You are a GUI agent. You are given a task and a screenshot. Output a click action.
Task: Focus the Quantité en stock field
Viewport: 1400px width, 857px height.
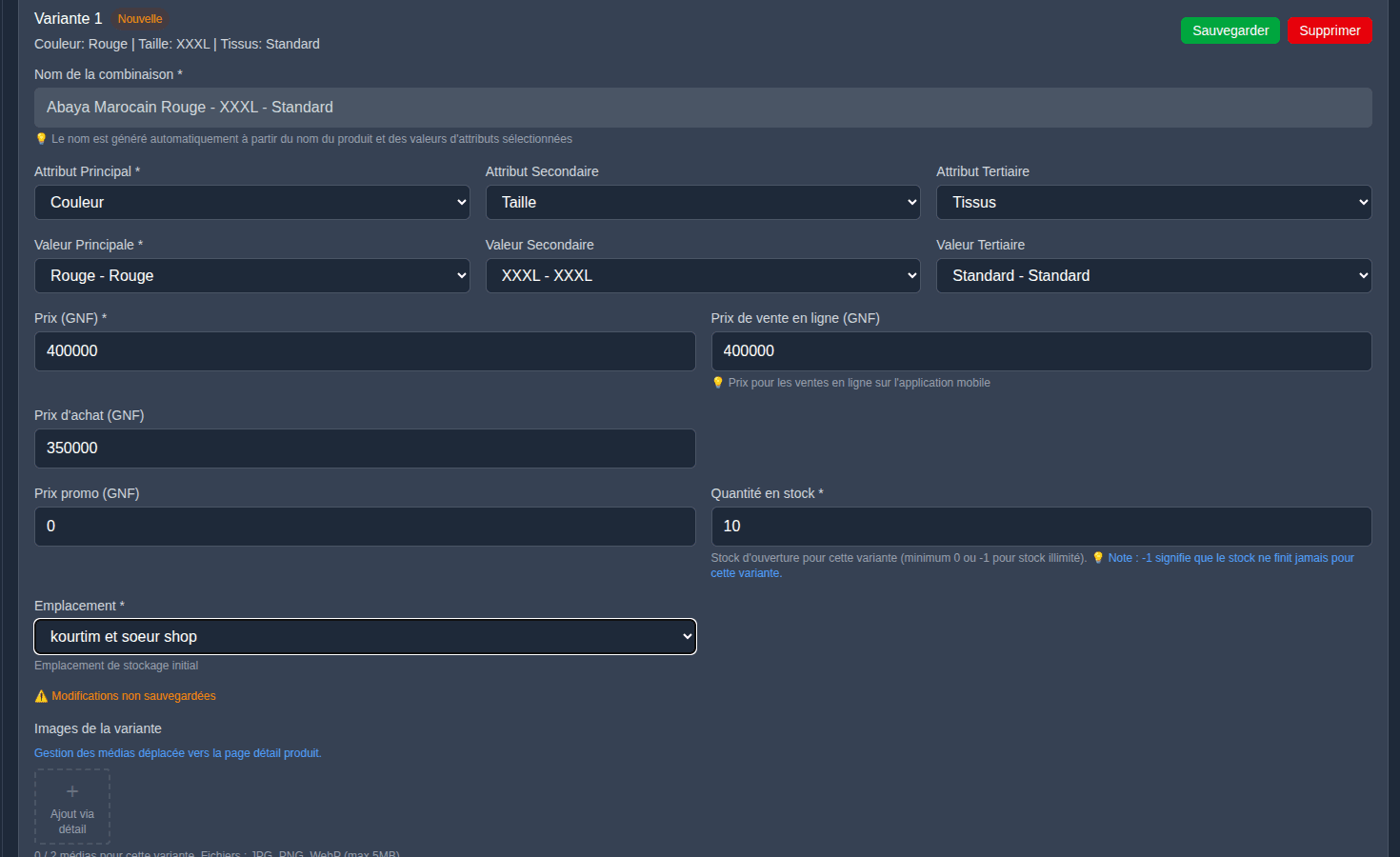1041,527
